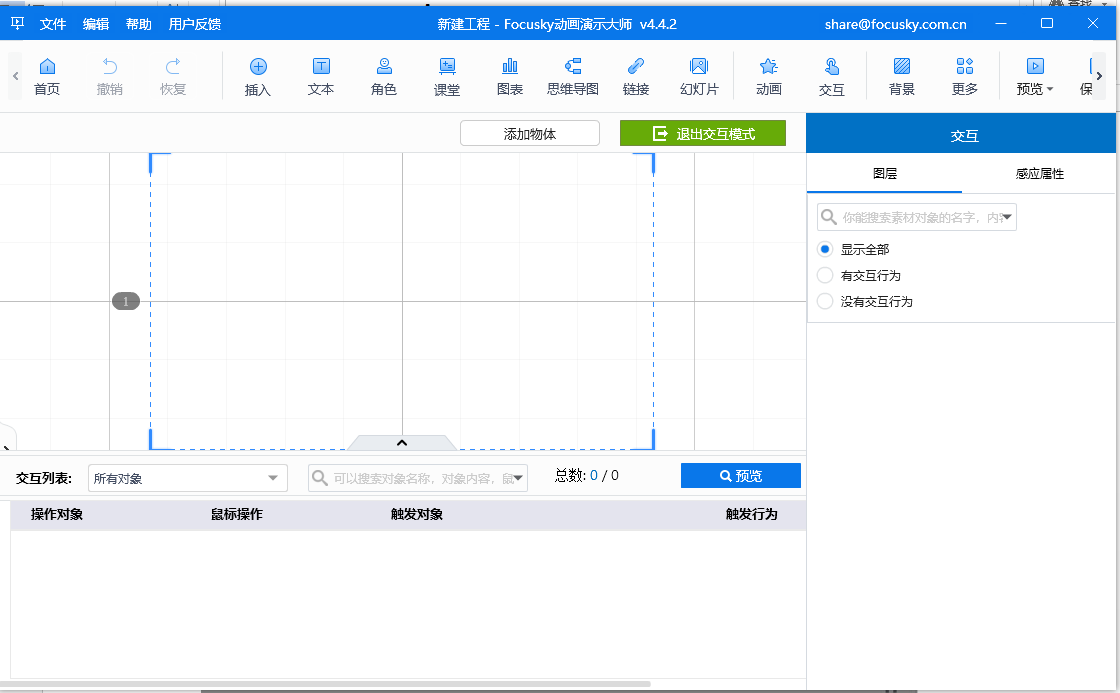Choose the 没有交互行为 filter
The image size is (1120, 693).
click(x=824, y=301)
